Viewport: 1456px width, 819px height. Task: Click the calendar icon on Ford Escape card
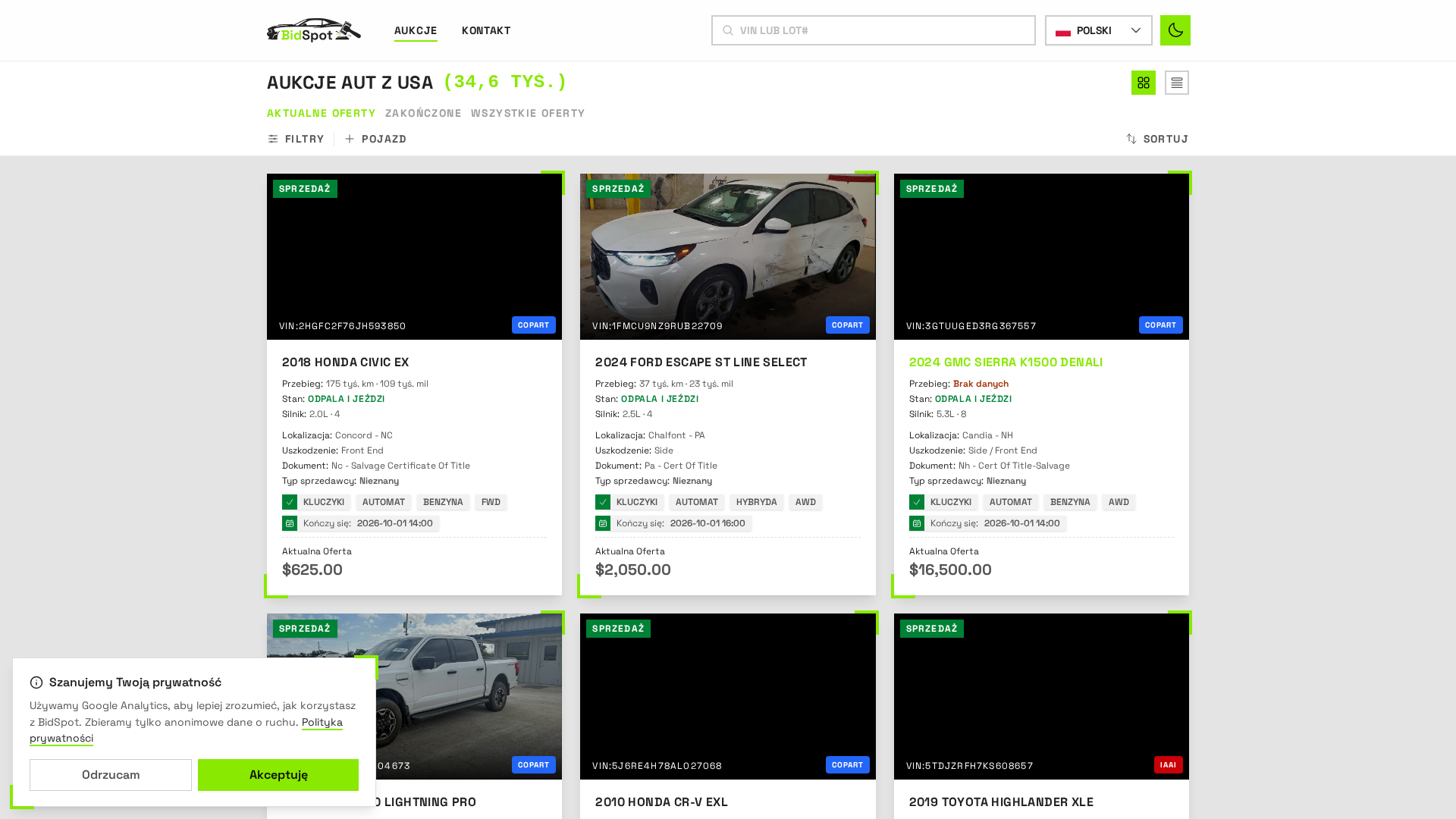603,523
